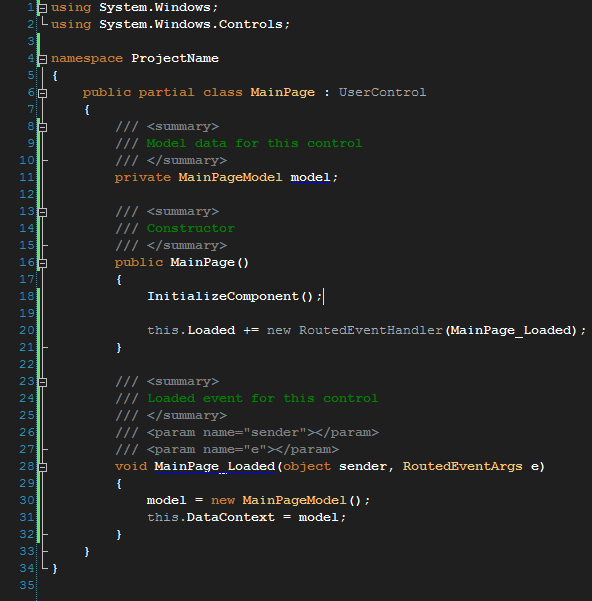Click 'DataContext' on line 31

(x=231, y=517)
